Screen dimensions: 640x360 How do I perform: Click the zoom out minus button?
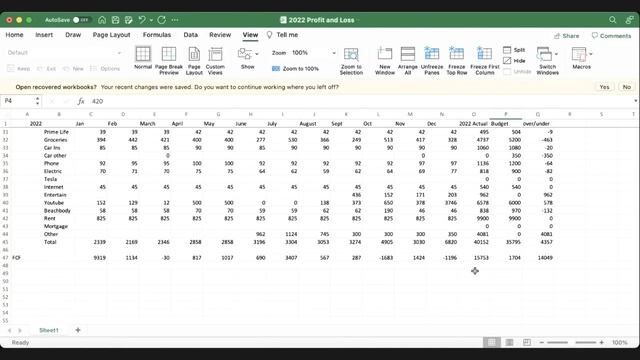point(542,342)
